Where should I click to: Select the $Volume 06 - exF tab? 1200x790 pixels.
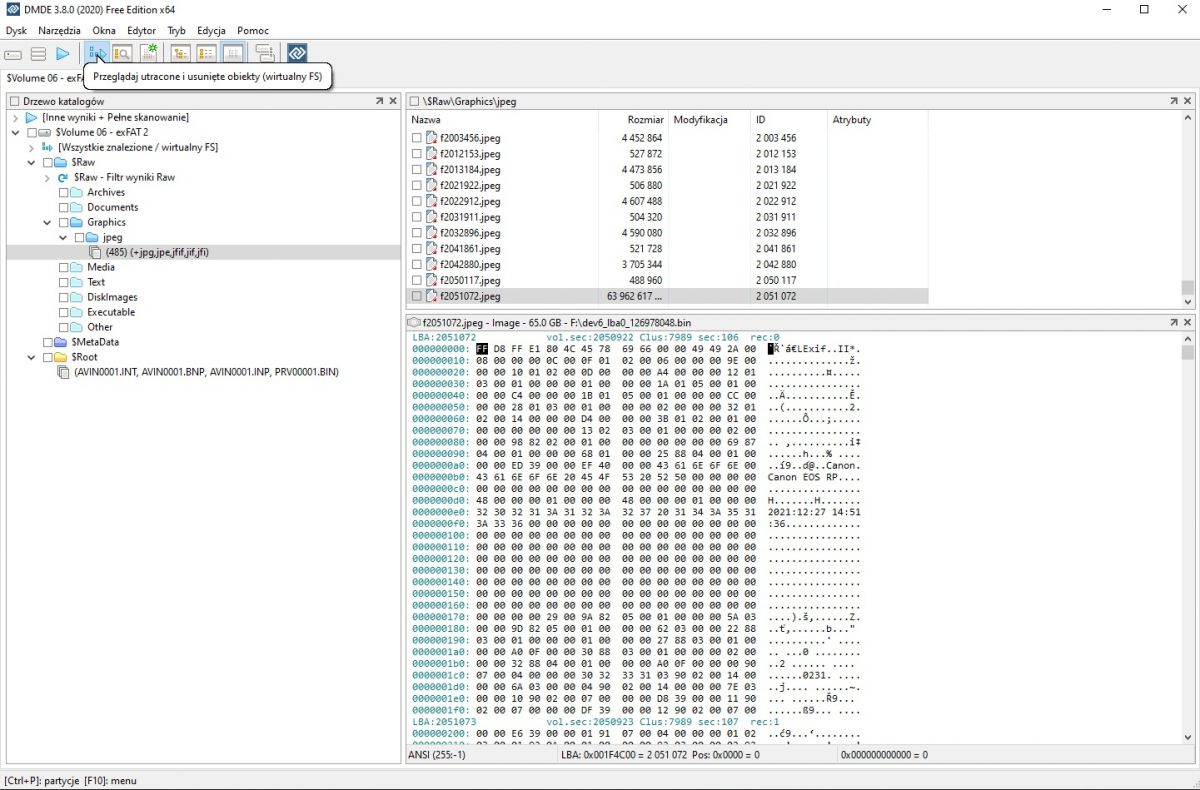(43, 77)
